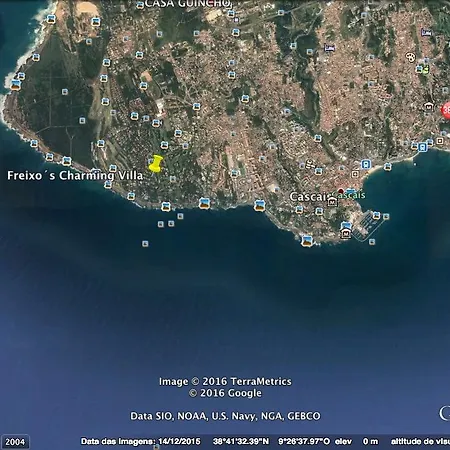Click the fork-and-knife restaurant icon west of Cascais

click(x=310, y=163)
